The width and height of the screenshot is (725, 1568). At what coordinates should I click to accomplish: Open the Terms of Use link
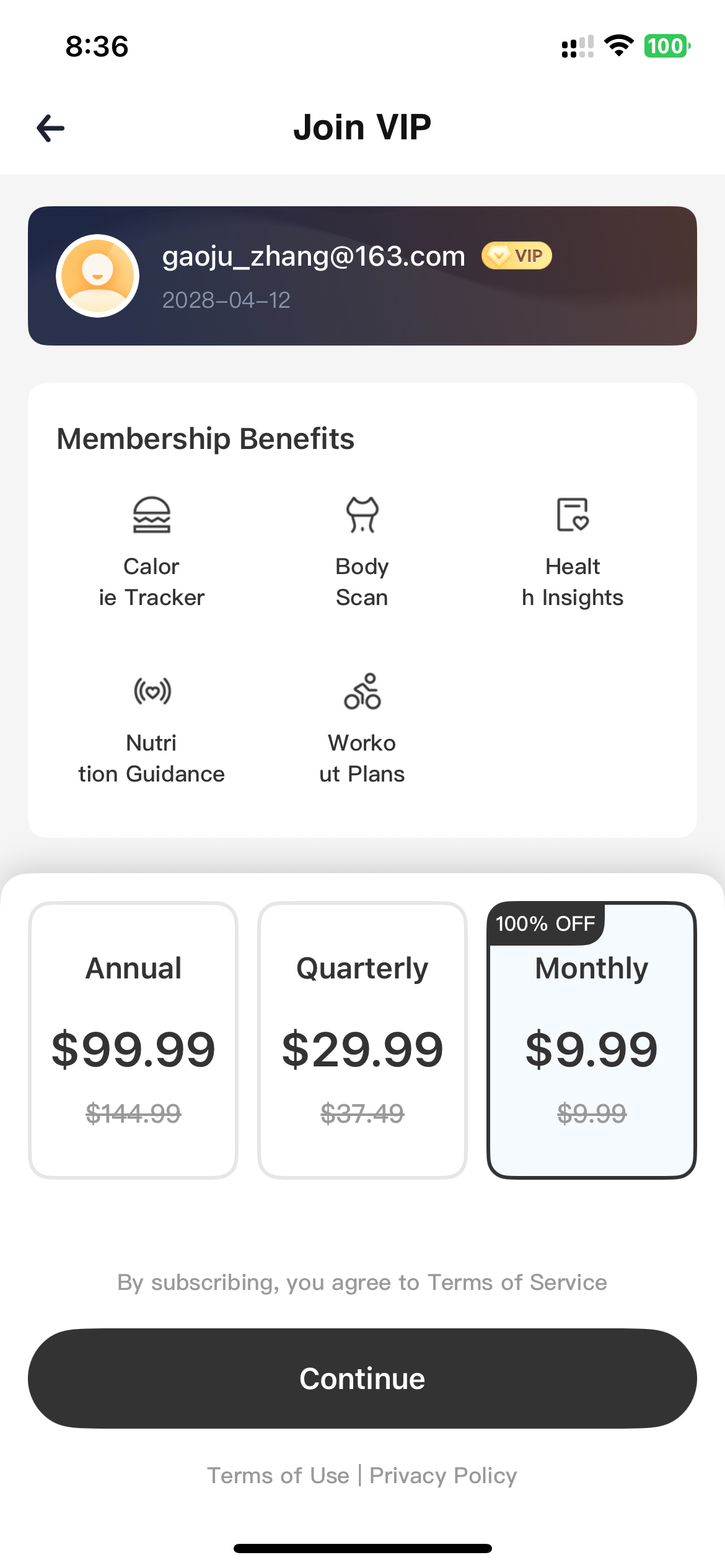[x=278, y=1476]
